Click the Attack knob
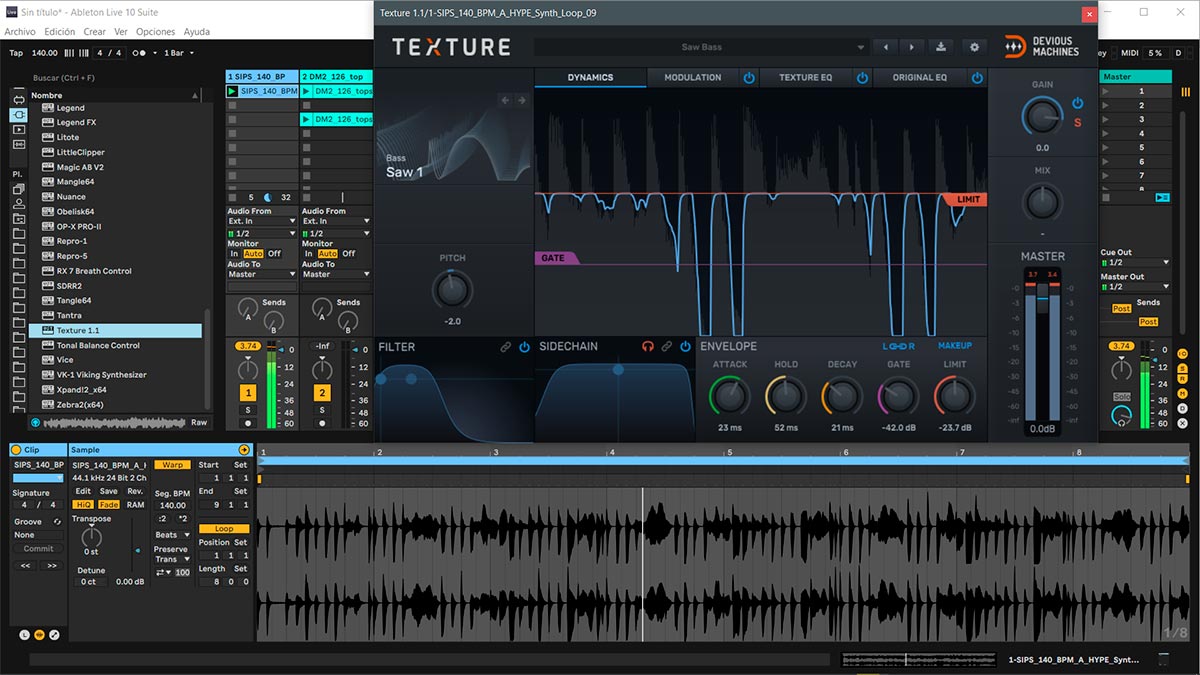 [x=729, y=397]
